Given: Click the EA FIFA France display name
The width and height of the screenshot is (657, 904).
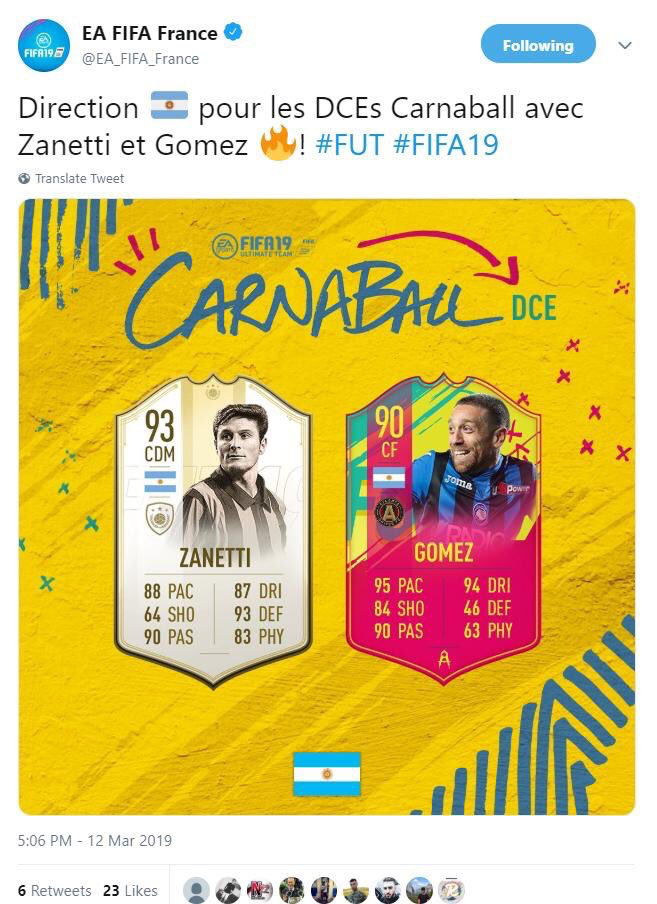Looking at the screenshot, I should (x=150, y=33).
